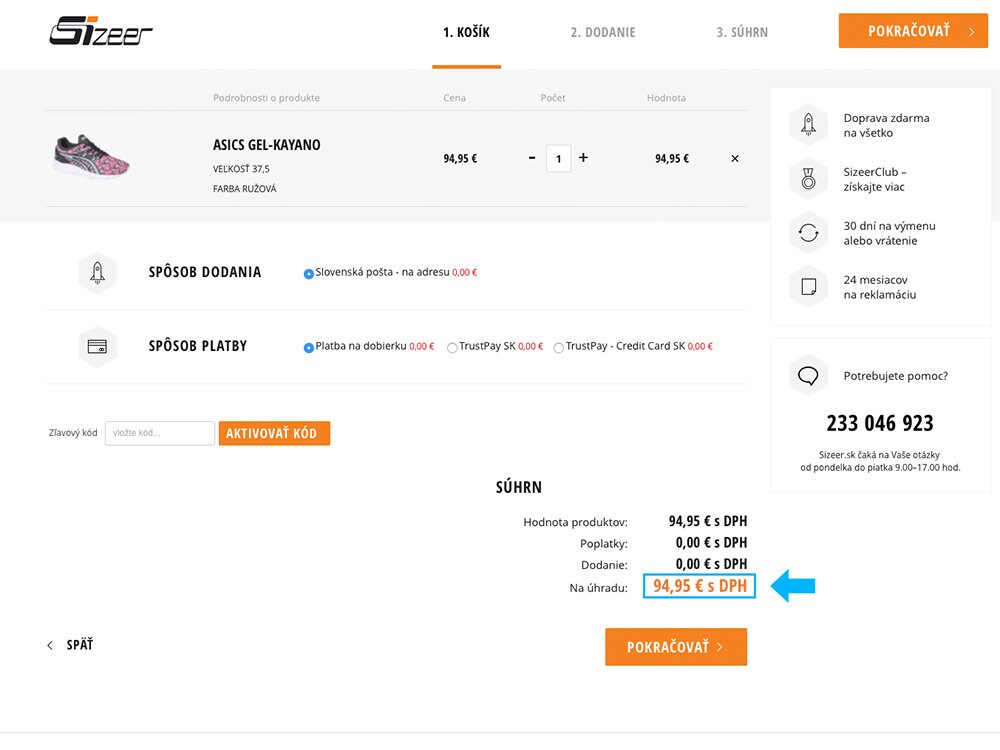
Task: Click the Aktivovať kód button
Action: pos(274,433)
